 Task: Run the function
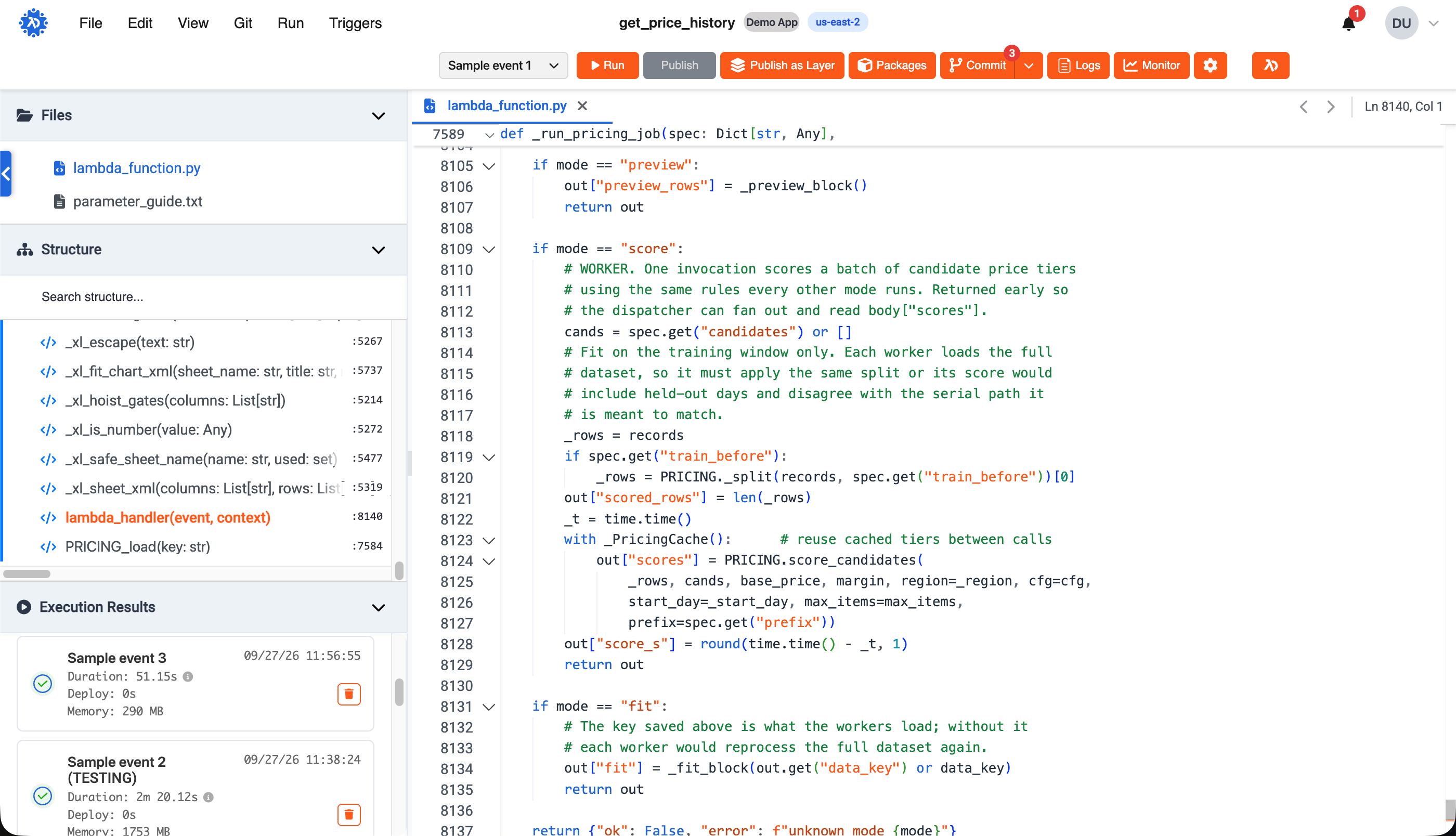point(607,66)
